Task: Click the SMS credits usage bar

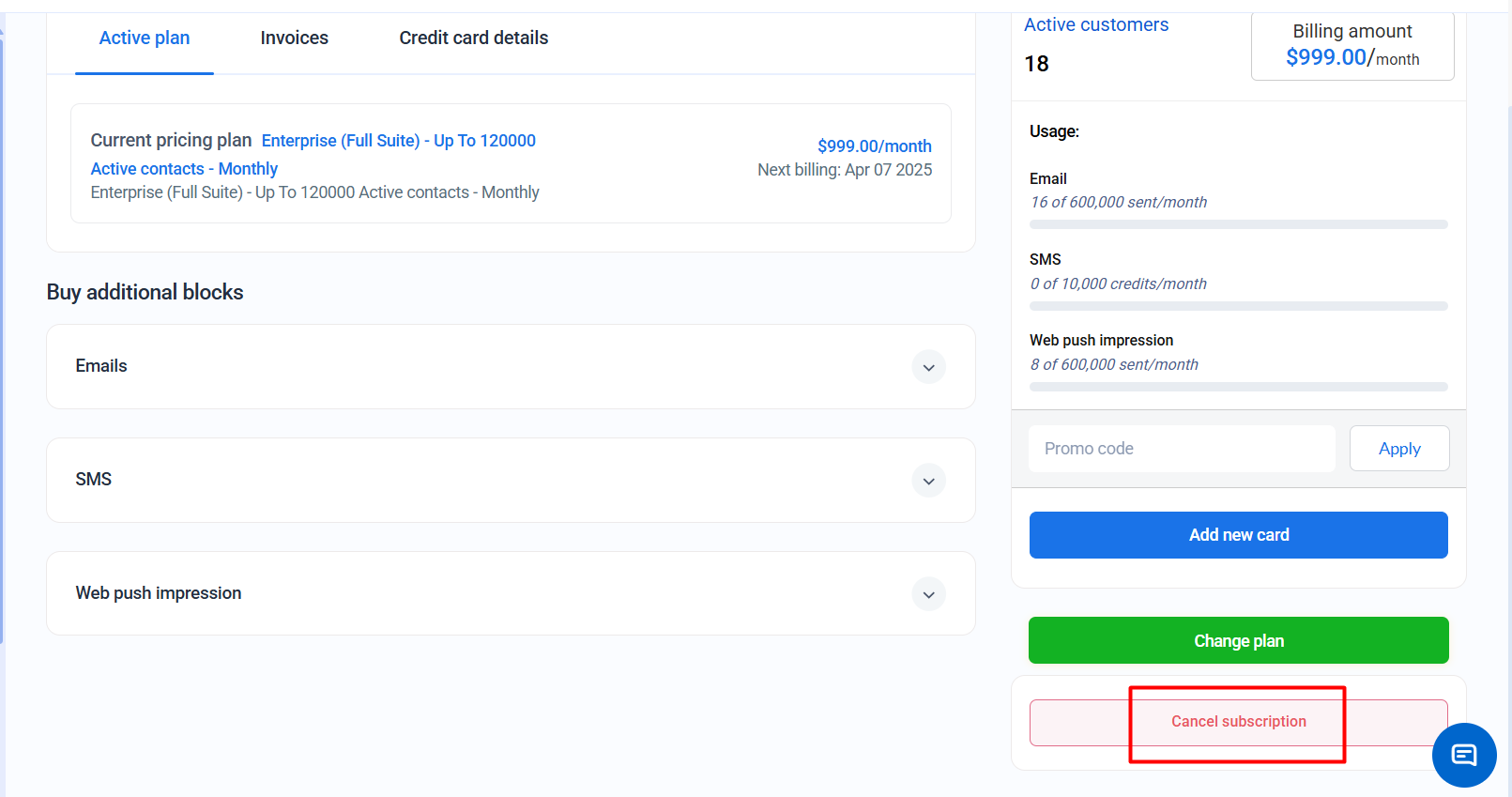Action: coord(1238,306)
